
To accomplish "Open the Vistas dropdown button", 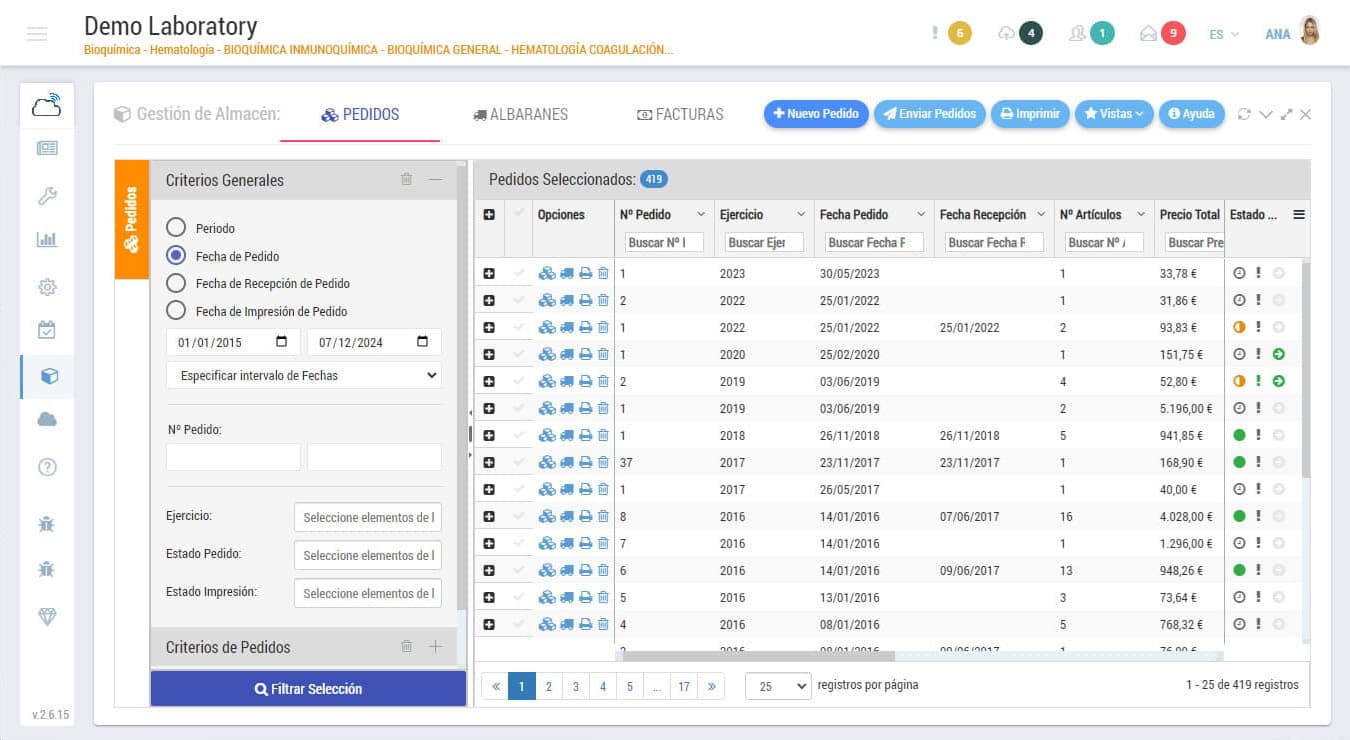I will click(x=1114, y=114).
